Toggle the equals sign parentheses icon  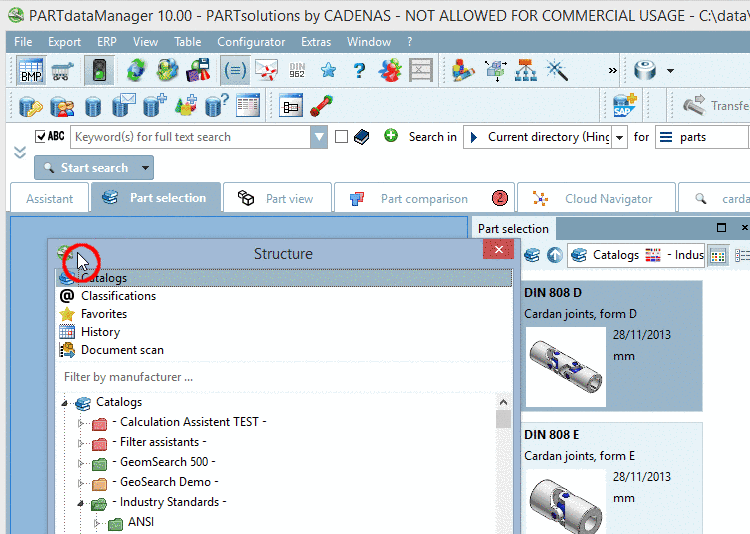coord(235,71)
